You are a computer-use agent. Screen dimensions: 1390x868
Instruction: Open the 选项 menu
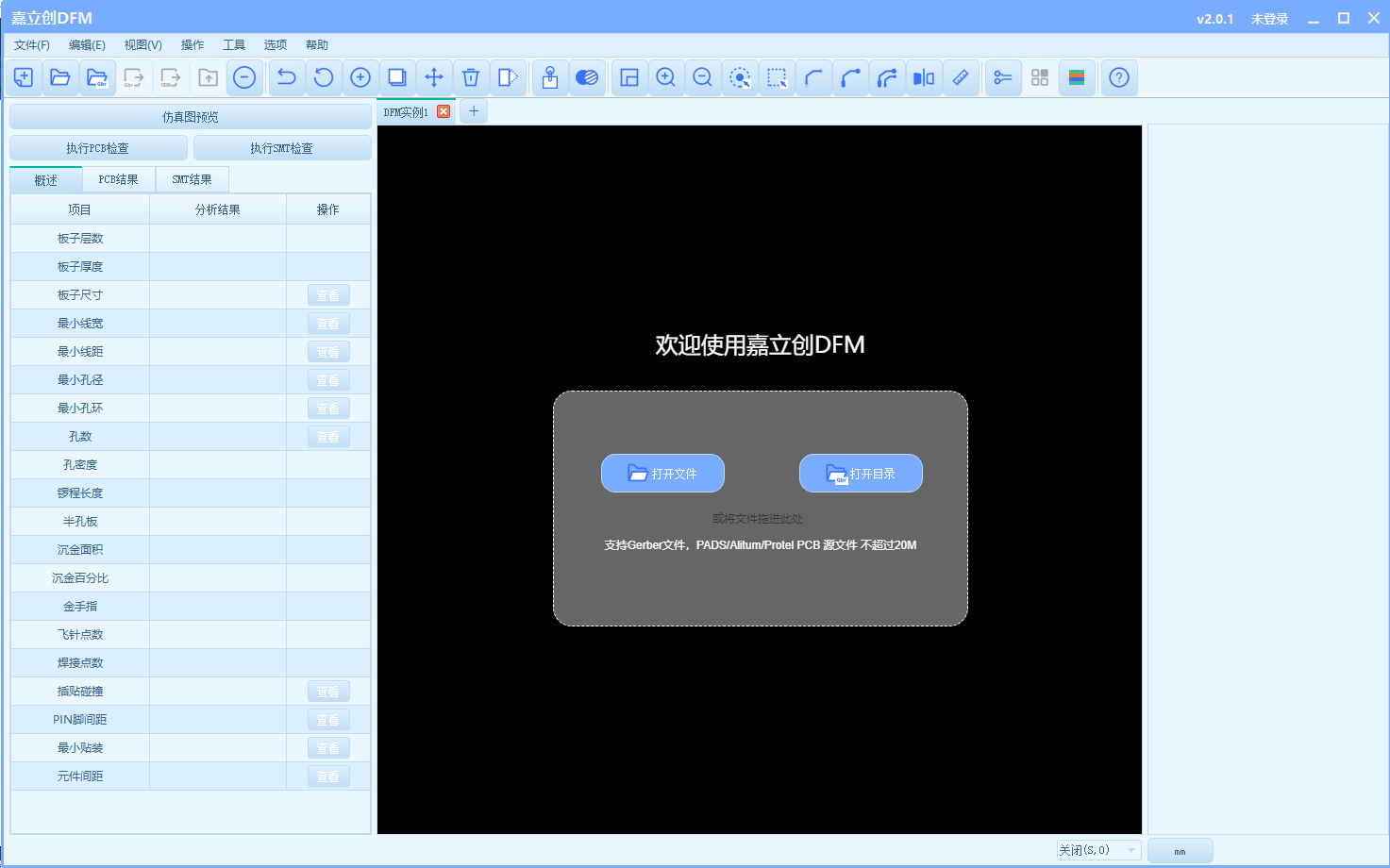(x=276, y=45)
